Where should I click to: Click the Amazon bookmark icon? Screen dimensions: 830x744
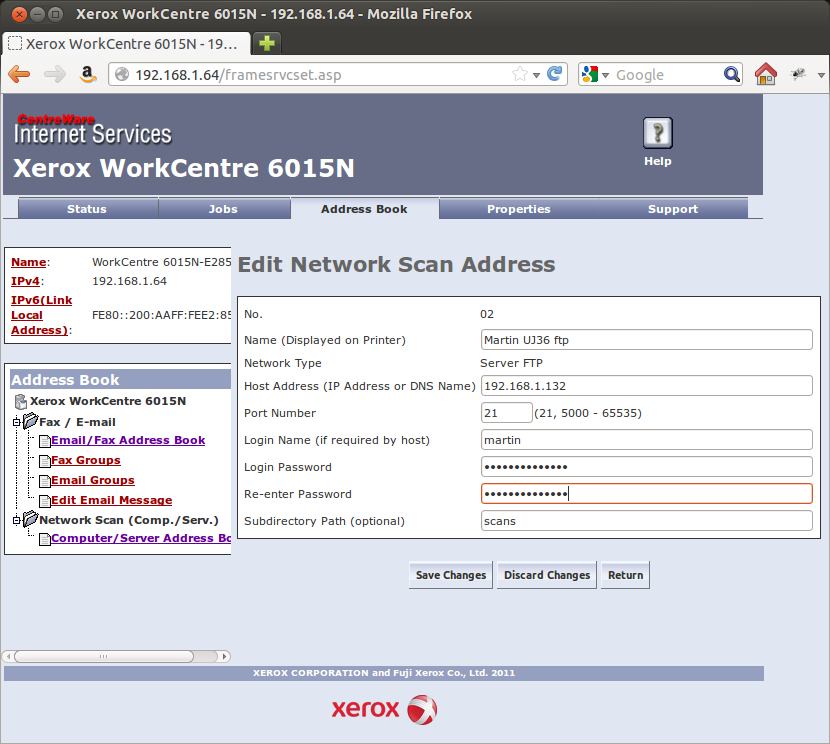pyautogui.click(x=87, y=74)
